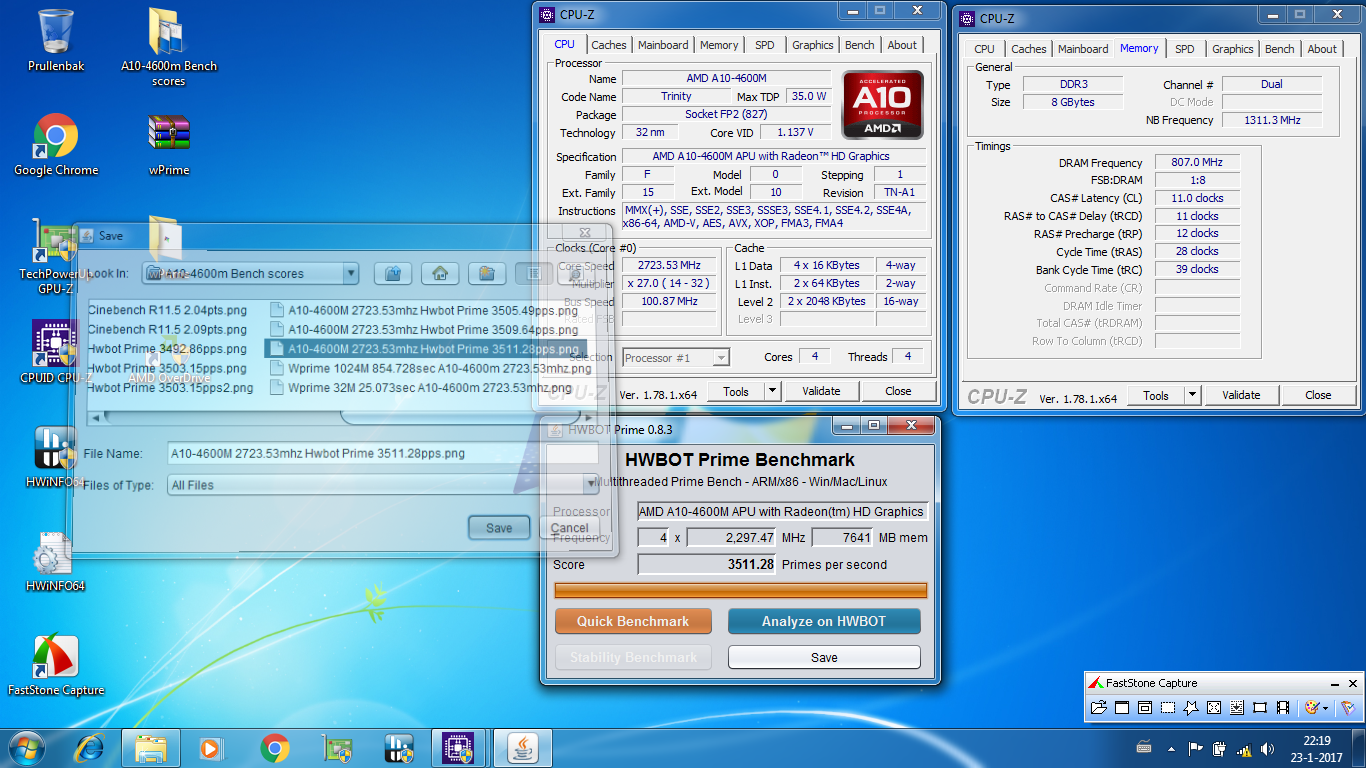Open Processor #1 selection dropdown

tap(676, 357)
